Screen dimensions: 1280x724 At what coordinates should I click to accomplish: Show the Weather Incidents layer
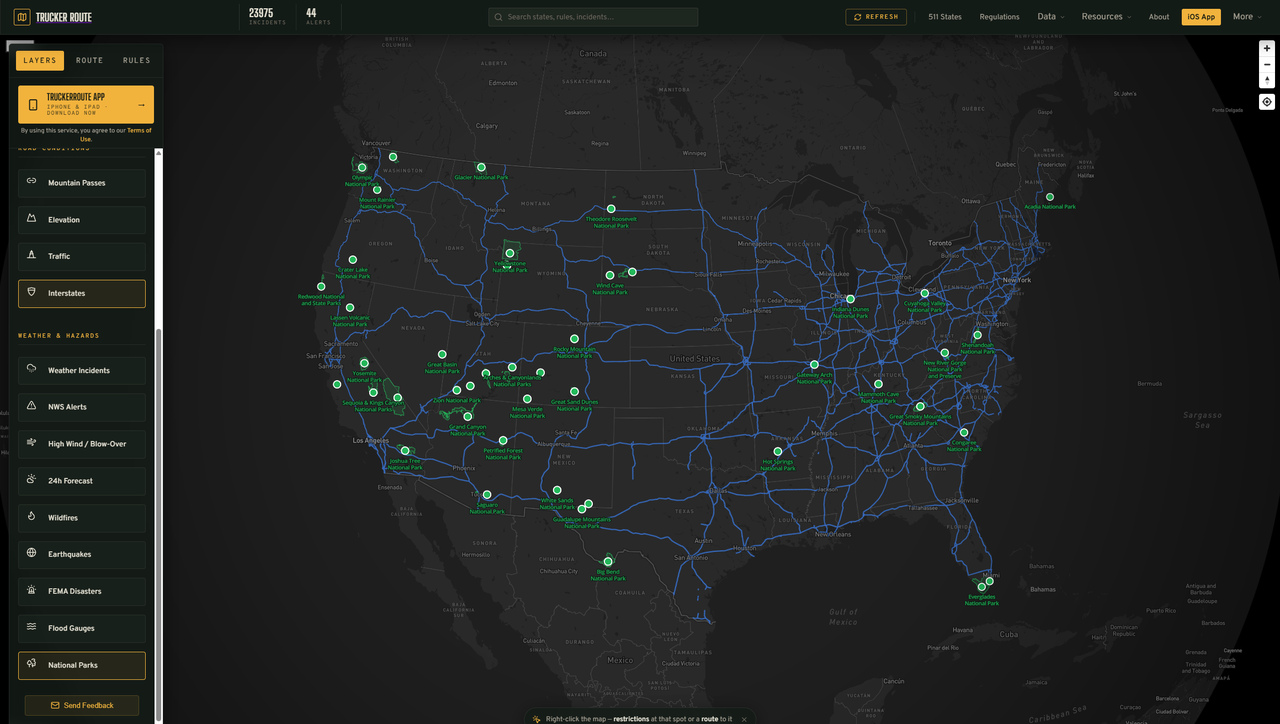click(82, 370)
